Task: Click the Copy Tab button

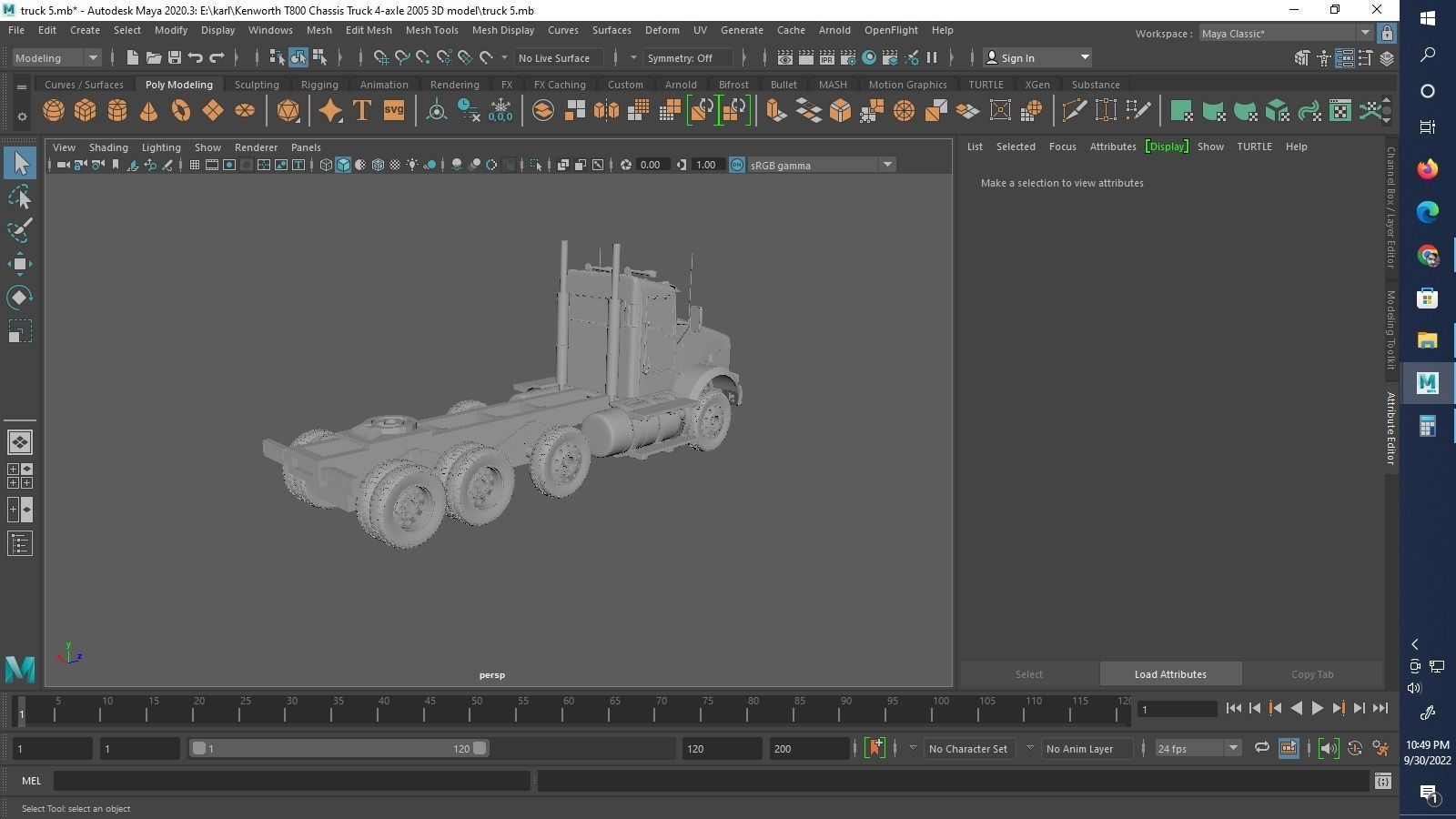Action: point(1312,674)
